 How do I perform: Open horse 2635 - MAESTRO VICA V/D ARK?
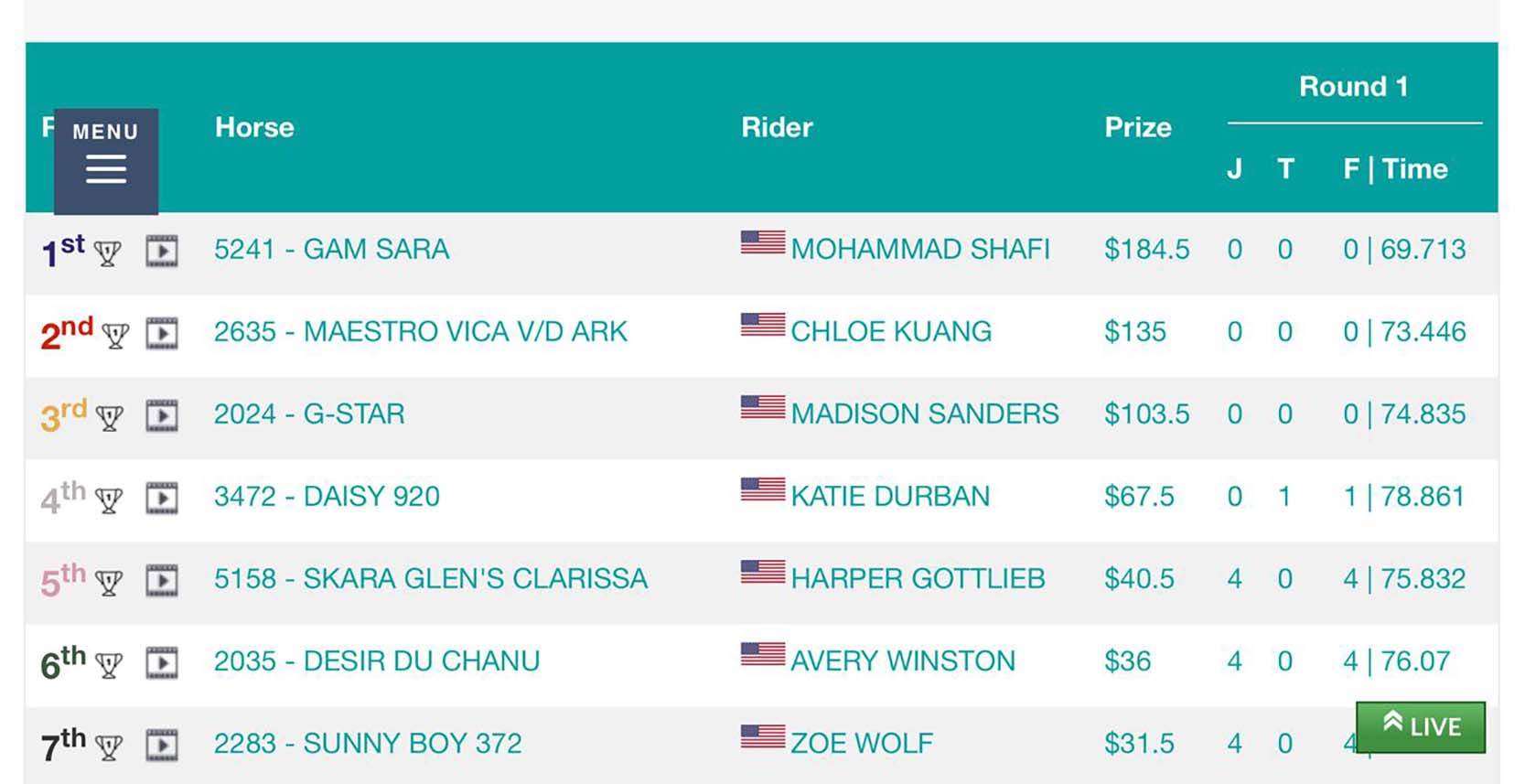(x=420, y=332)
